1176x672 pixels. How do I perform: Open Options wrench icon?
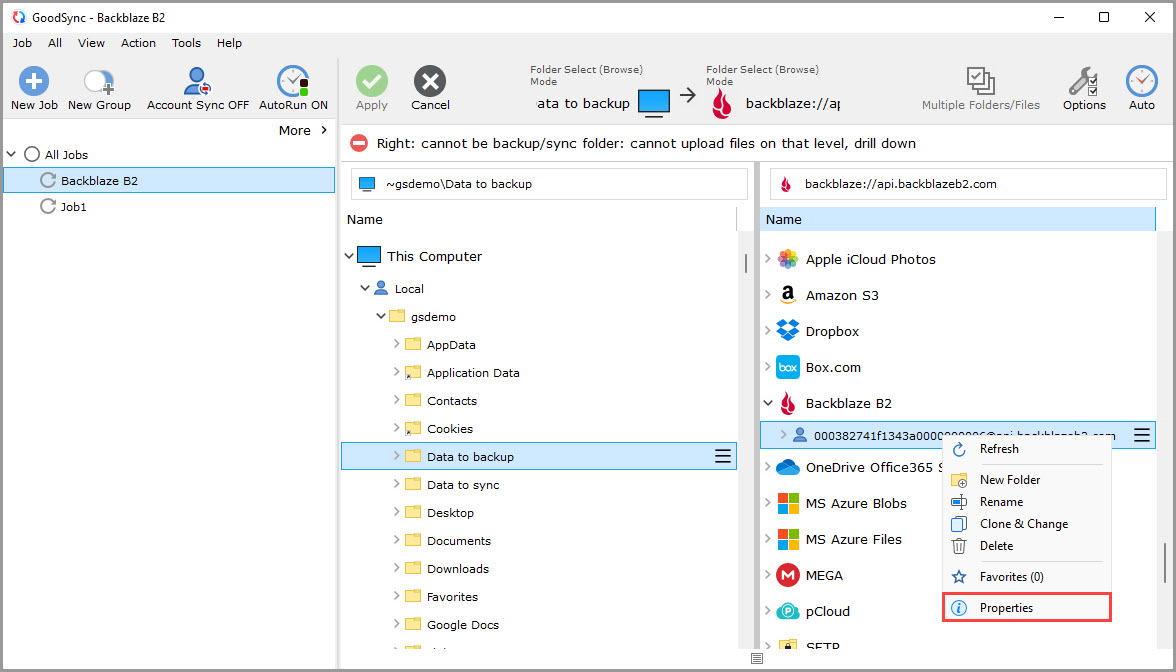click(1083, 81)
